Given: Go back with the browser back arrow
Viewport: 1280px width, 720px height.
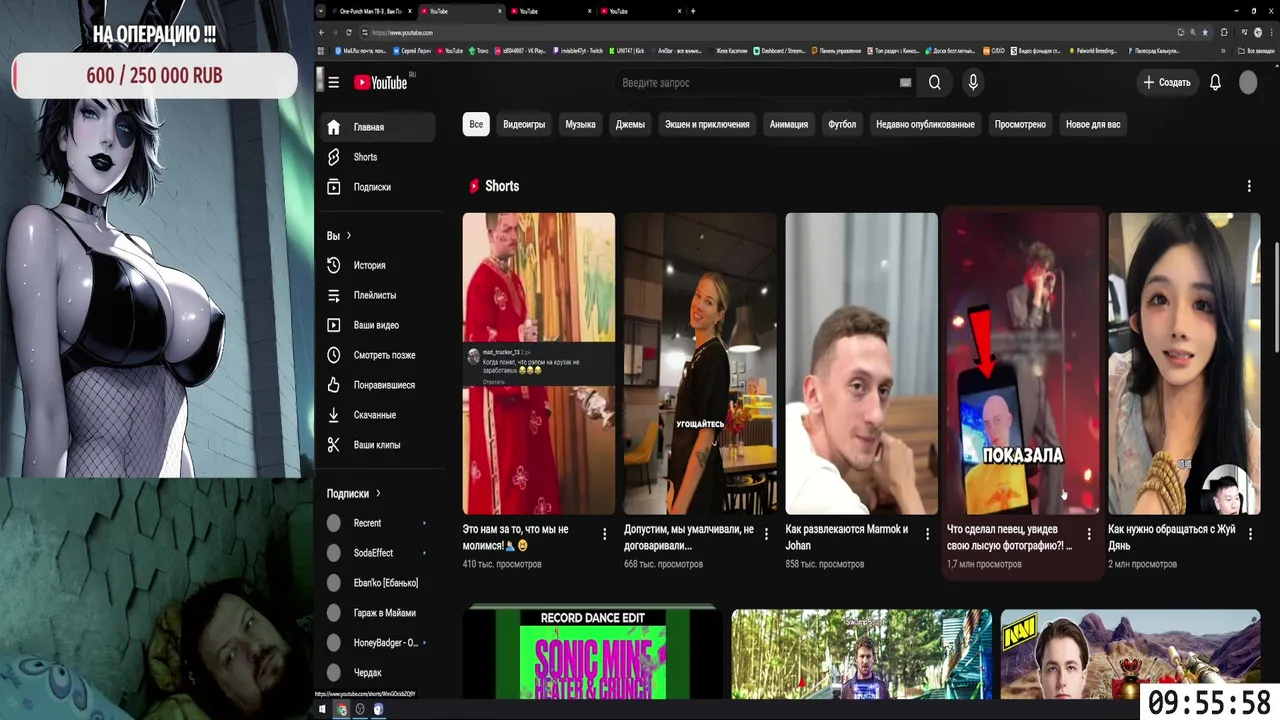Looking at the screenshot, I should [x=321, y=32].
